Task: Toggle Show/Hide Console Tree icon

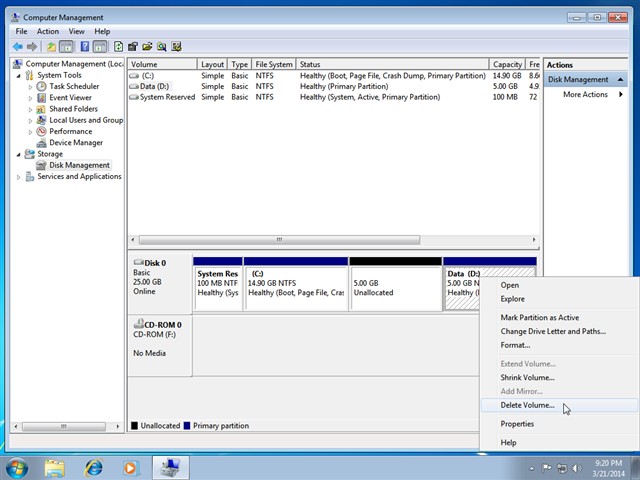Action: tap(66, 47)
